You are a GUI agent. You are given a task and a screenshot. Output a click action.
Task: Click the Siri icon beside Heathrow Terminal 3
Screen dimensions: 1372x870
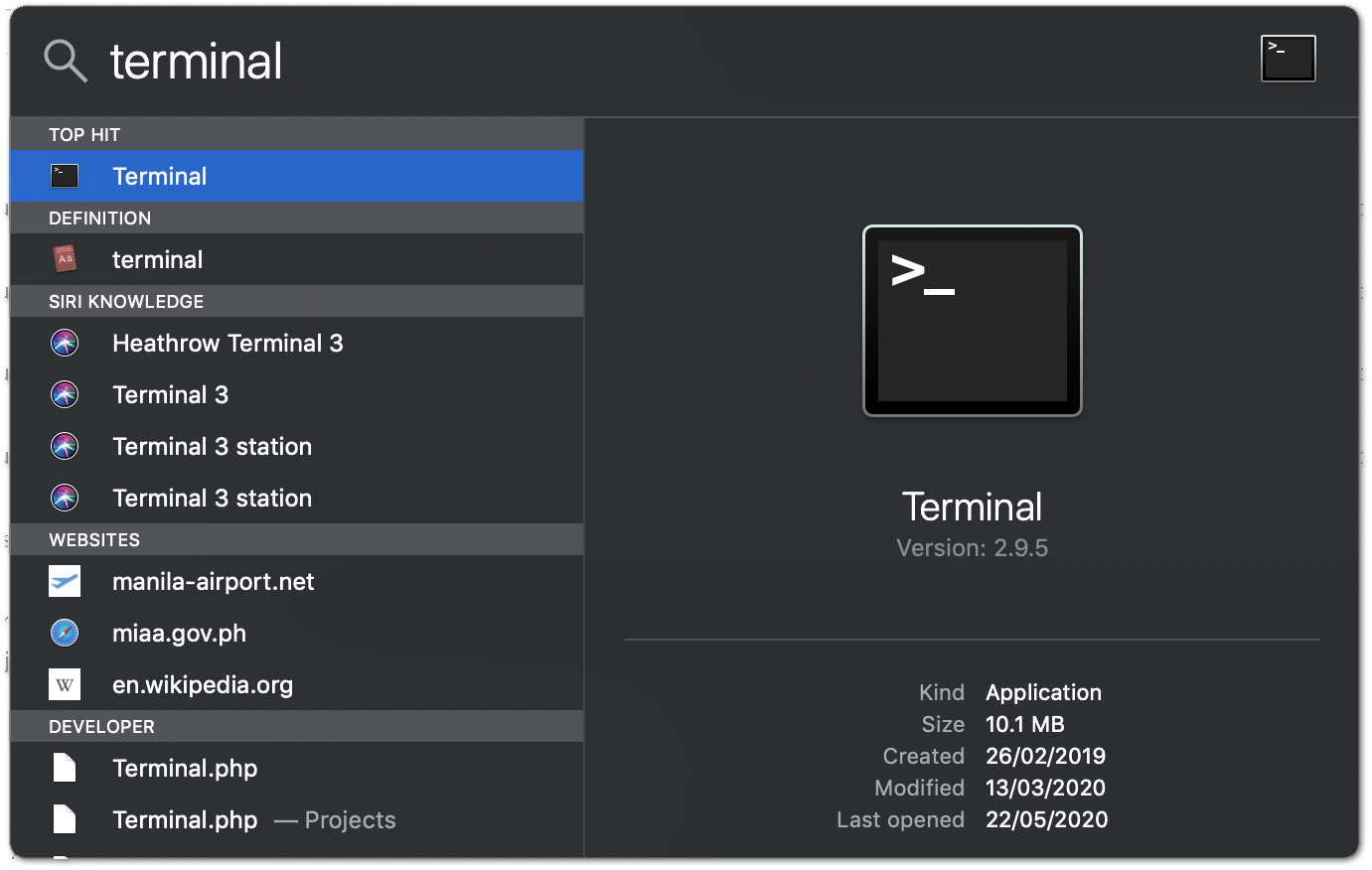[64, 343]
